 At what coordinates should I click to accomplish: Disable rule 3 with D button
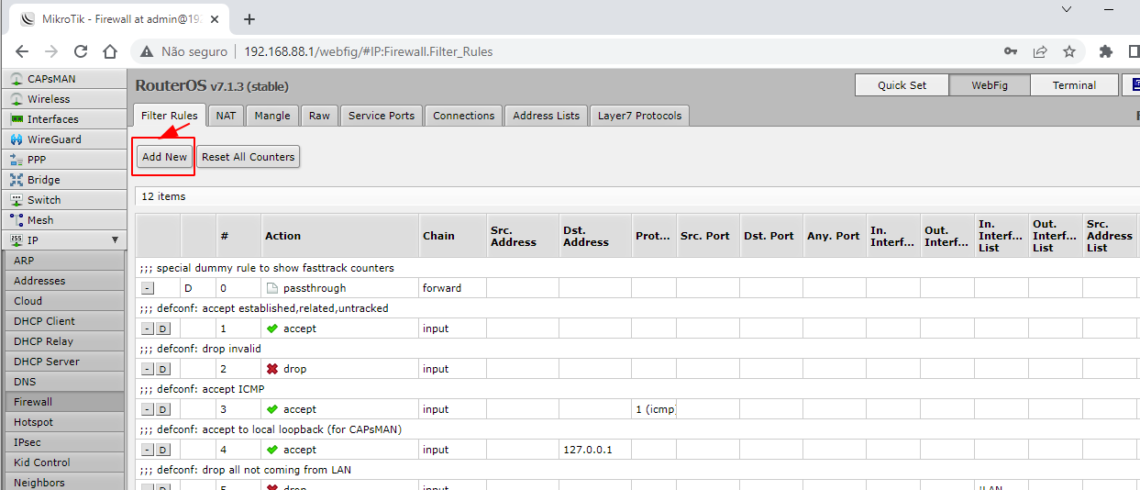pyautogui.click(x=163, y=409)
